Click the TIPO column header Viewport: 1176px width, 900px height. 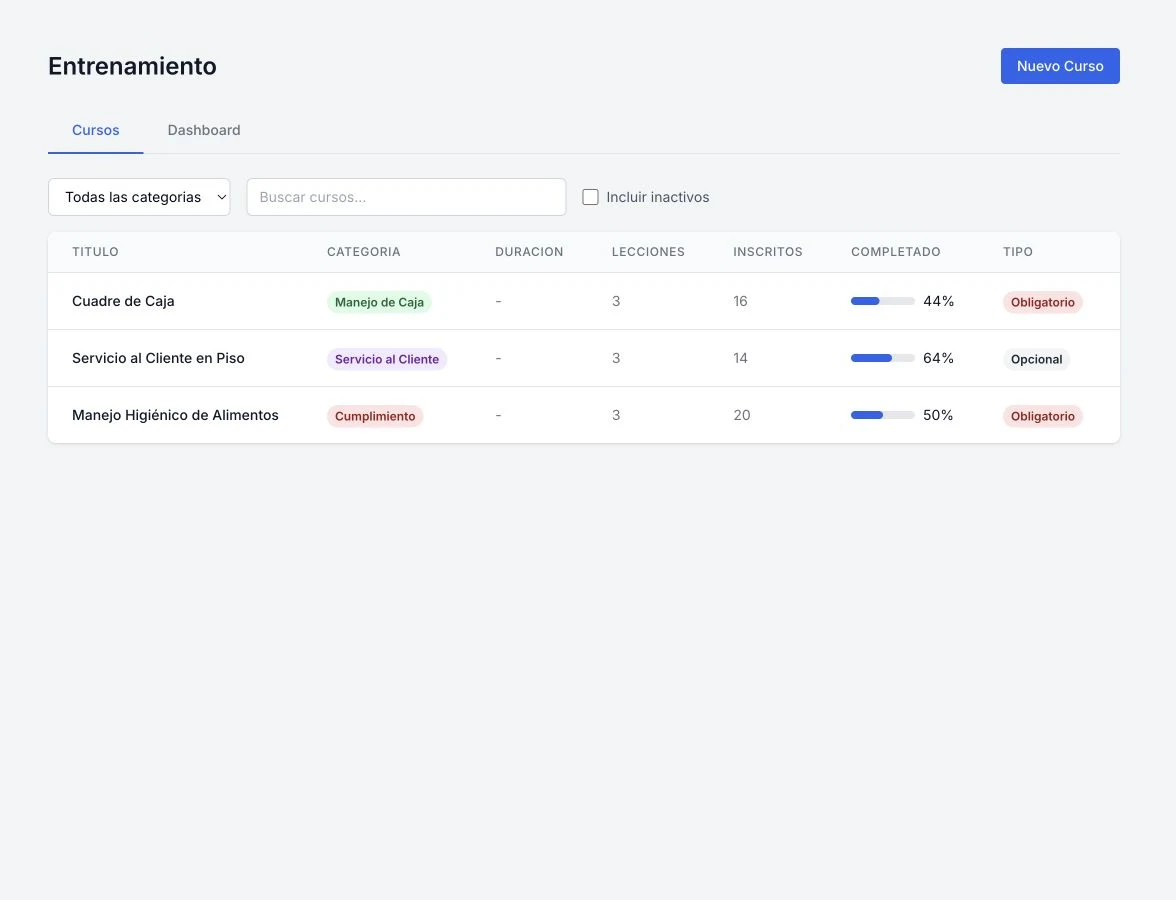point(1018,252)
